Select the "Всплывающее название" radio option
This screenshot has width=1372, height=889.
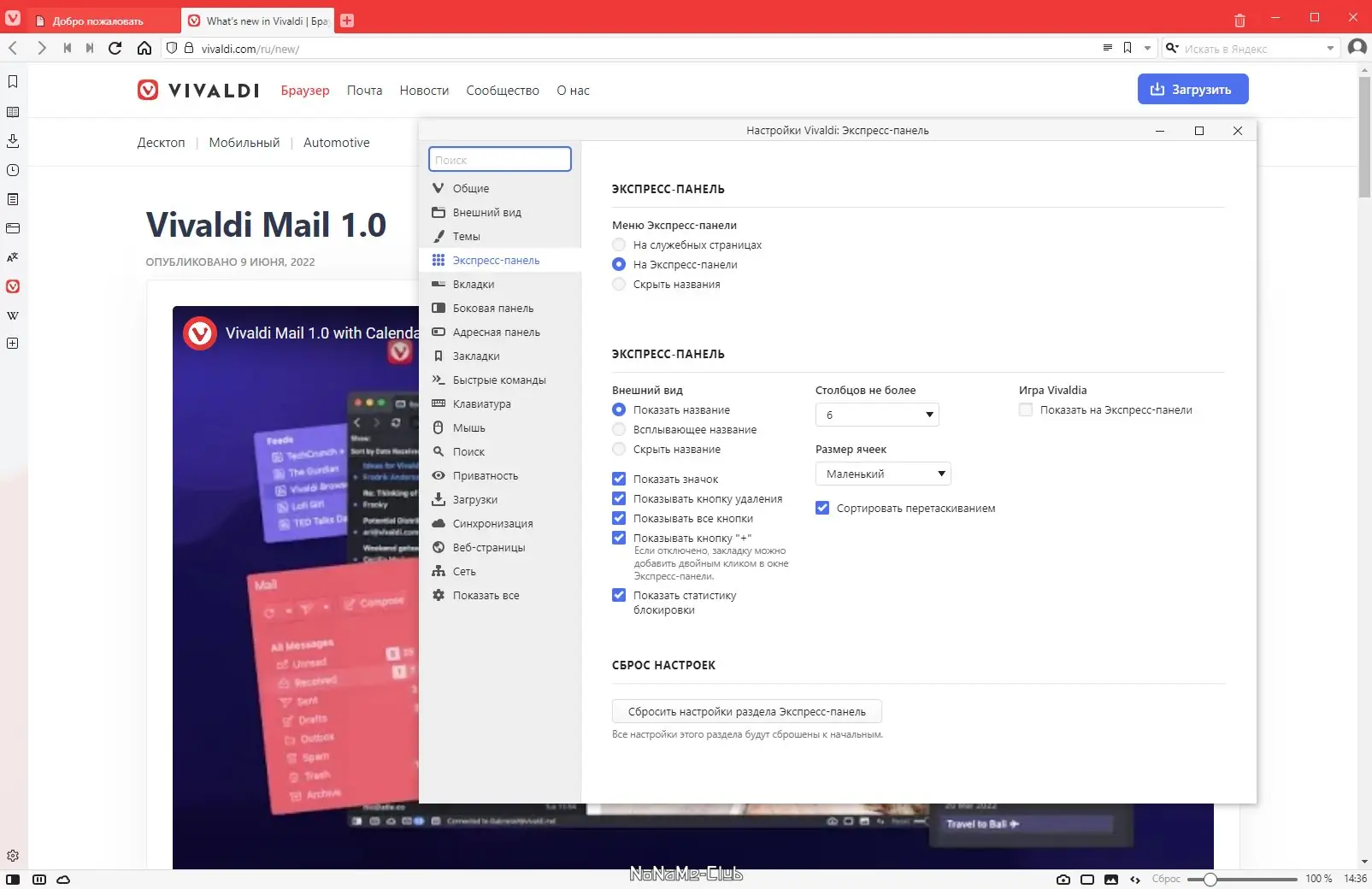(619, 430)
